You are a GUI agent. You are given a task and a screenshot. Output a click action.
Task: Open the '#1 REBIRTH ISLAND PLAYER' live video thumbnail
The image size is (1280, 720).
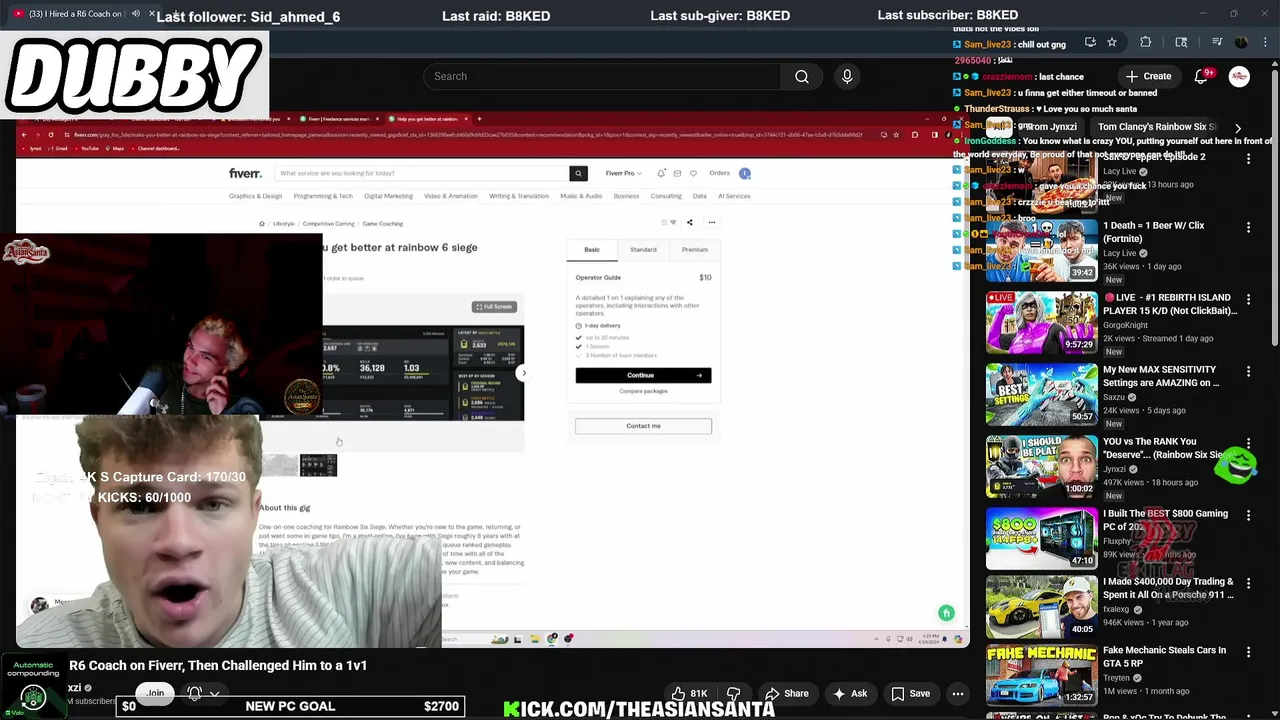1041,322
